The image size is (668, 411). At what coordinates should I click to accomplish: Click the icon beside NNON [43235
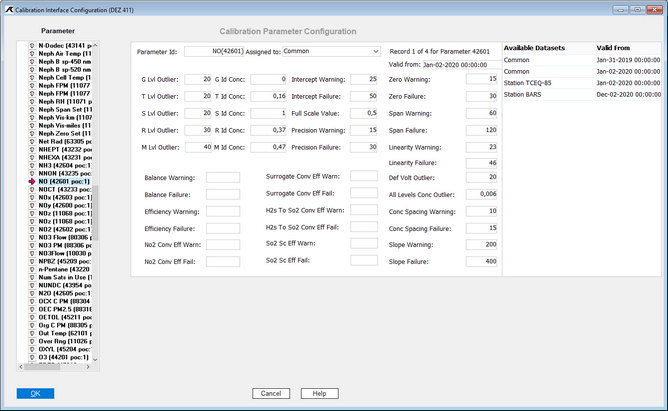32,173
